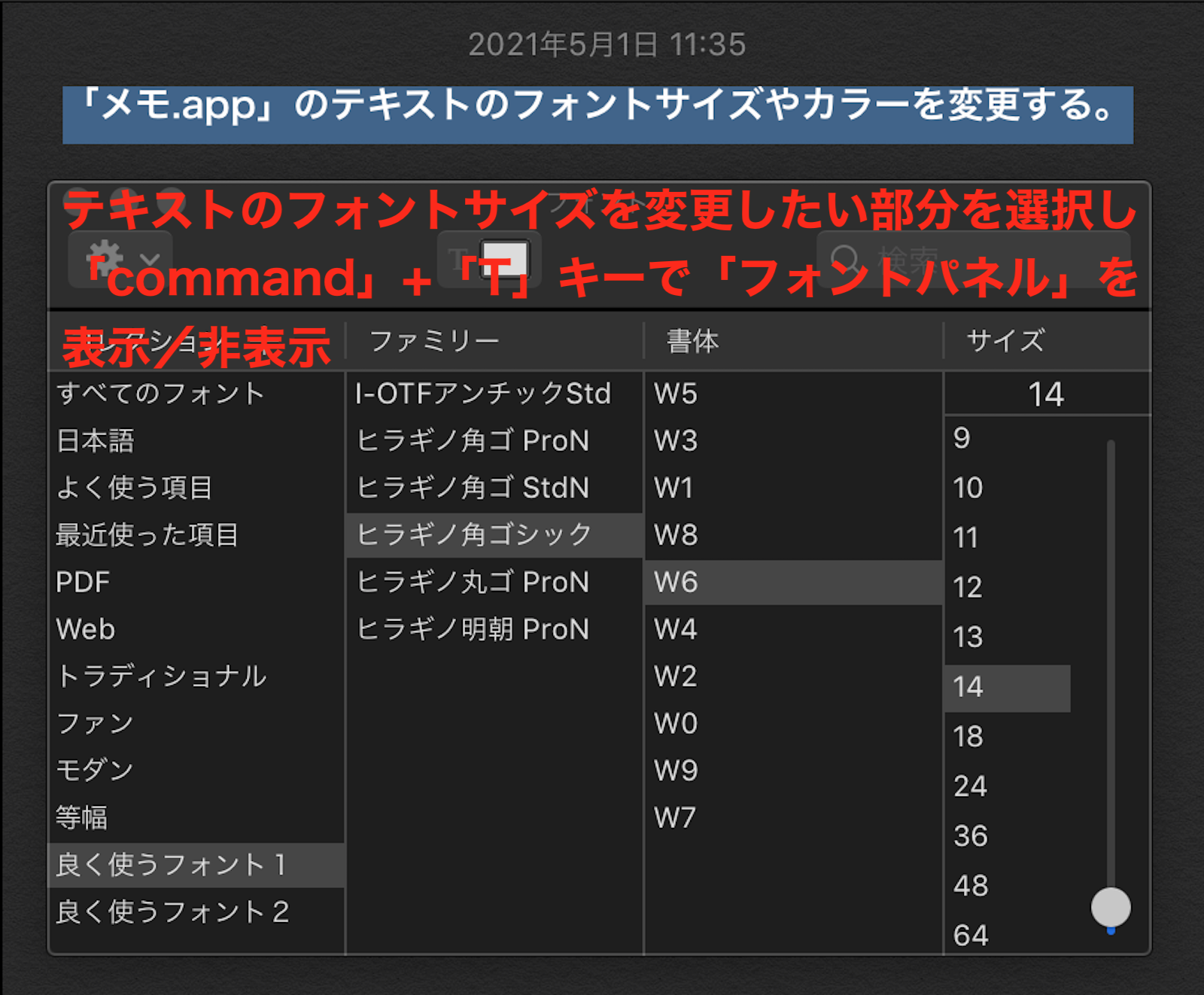This screenshot has height=995, width=1204.
Task: Set font size to 64 in list
Action: click(x=1008, y=935)
